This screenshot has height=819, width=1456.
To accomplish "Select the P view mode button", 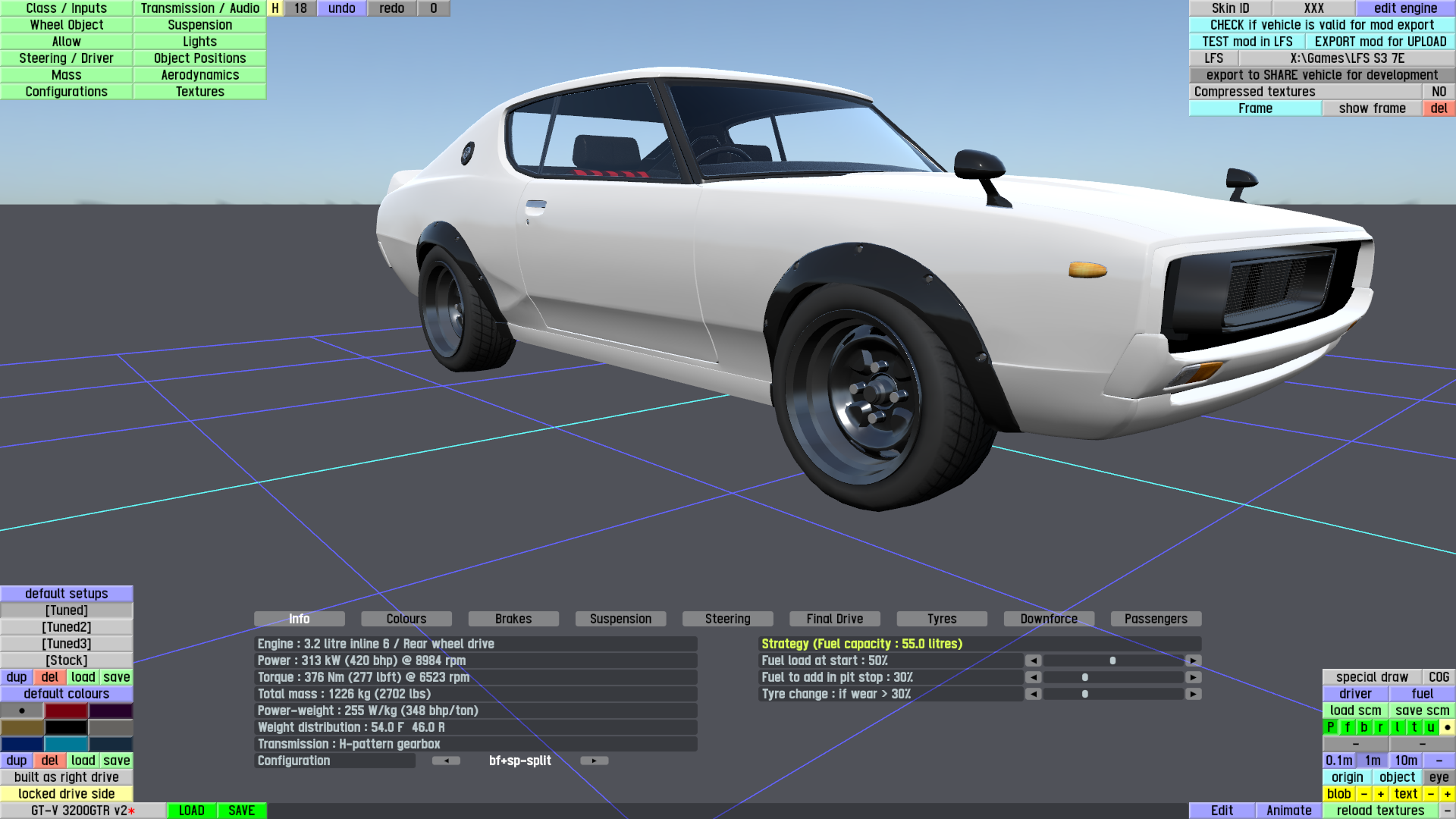I will tap(1330, 727).
